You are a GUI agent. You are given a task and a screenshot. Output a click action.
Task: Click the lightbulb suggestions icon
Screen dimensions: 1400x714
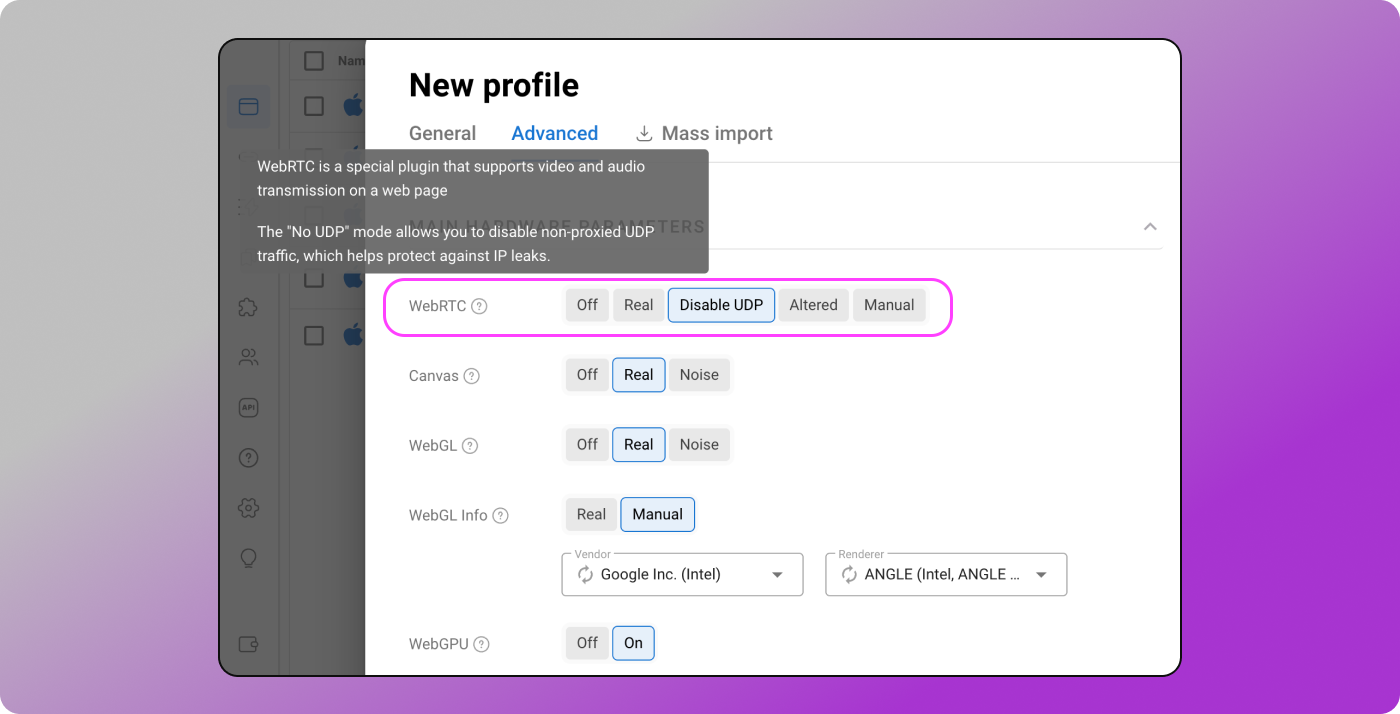[248, 557]
